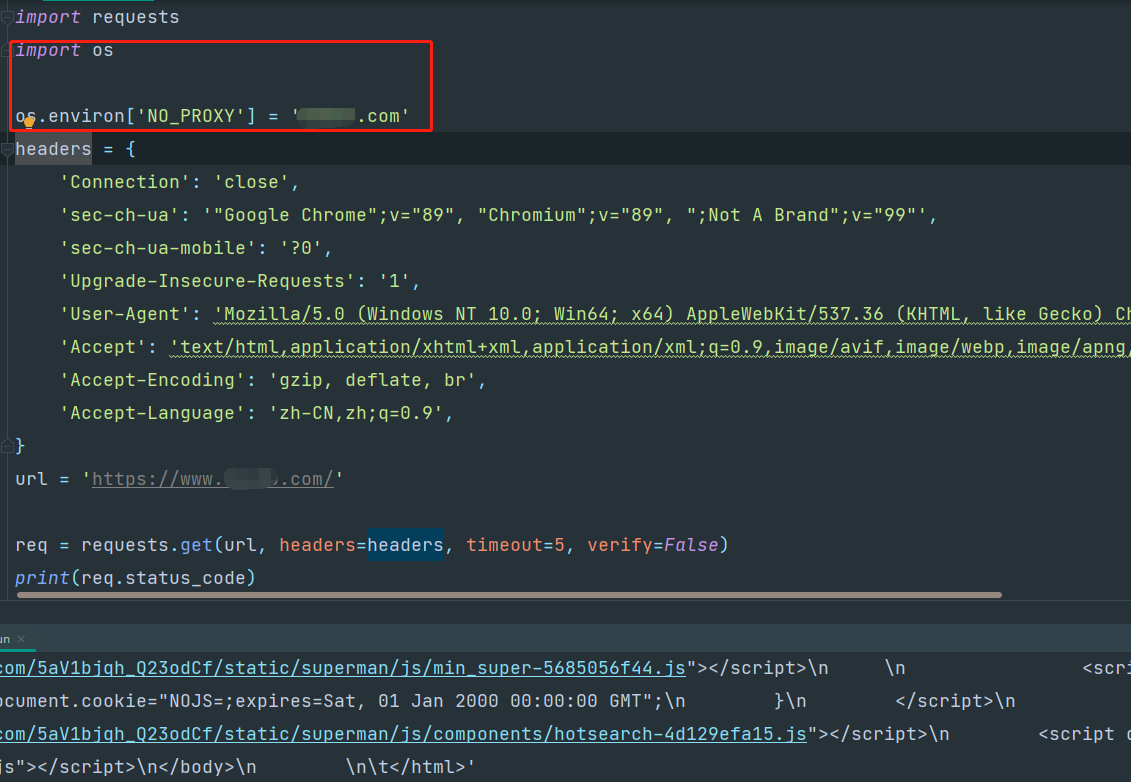Viewport: 1131px width, 782px height.
Task: Click the yellow lightbulb intention icon
Action: click(29, 122)
